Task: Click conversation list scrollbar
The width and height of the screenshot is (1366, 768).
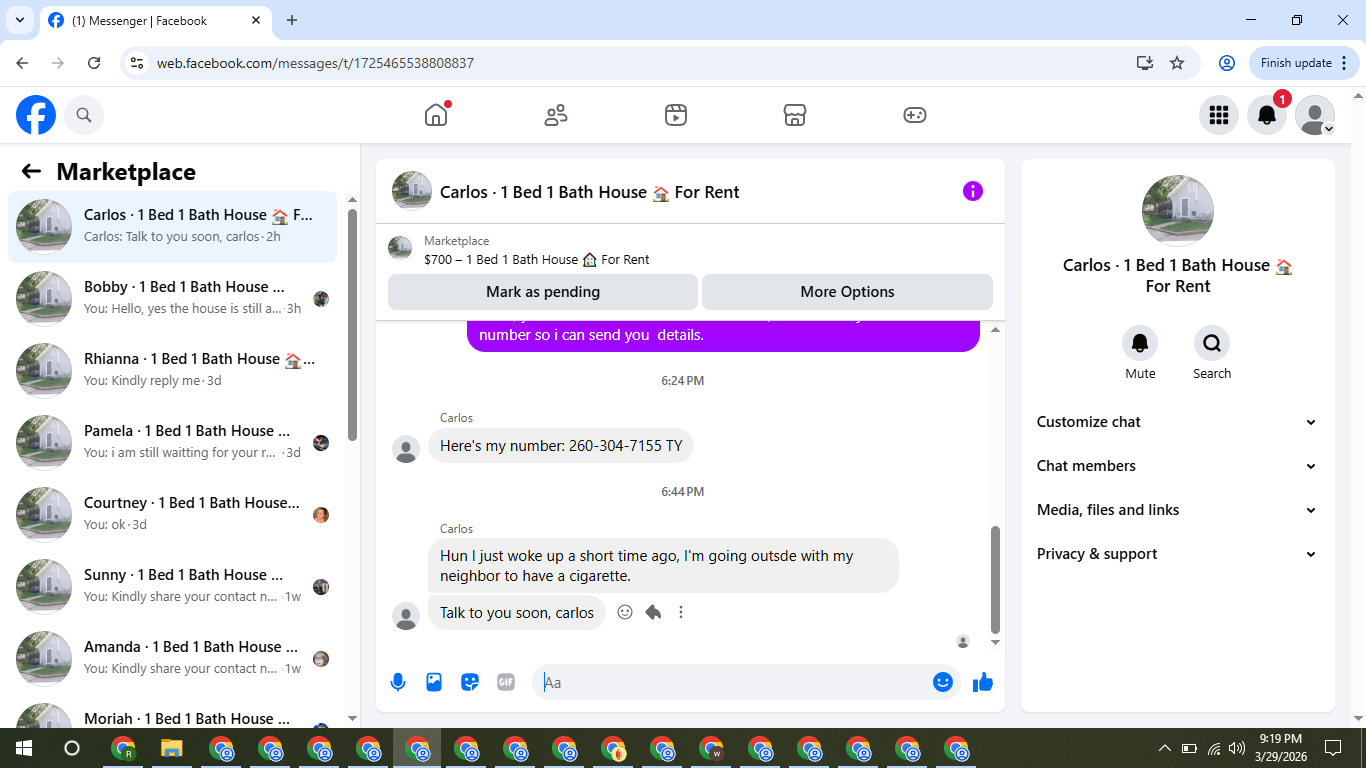Action: tap(352, 325)
